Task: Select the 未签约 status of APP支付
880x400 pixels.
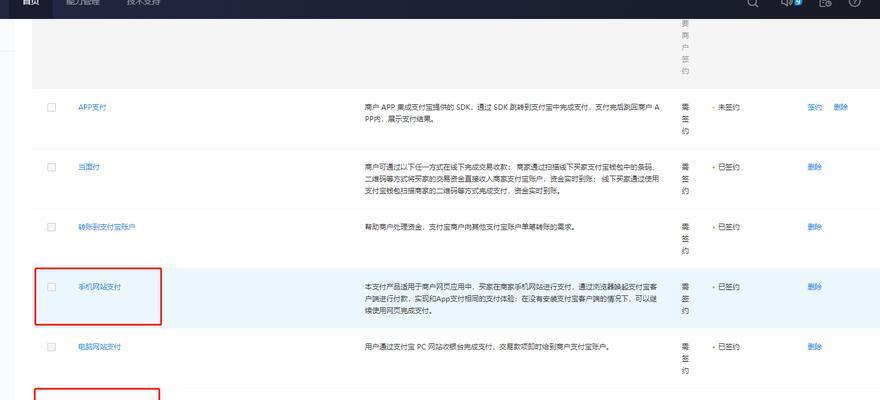Action: (x=726, y=107)
